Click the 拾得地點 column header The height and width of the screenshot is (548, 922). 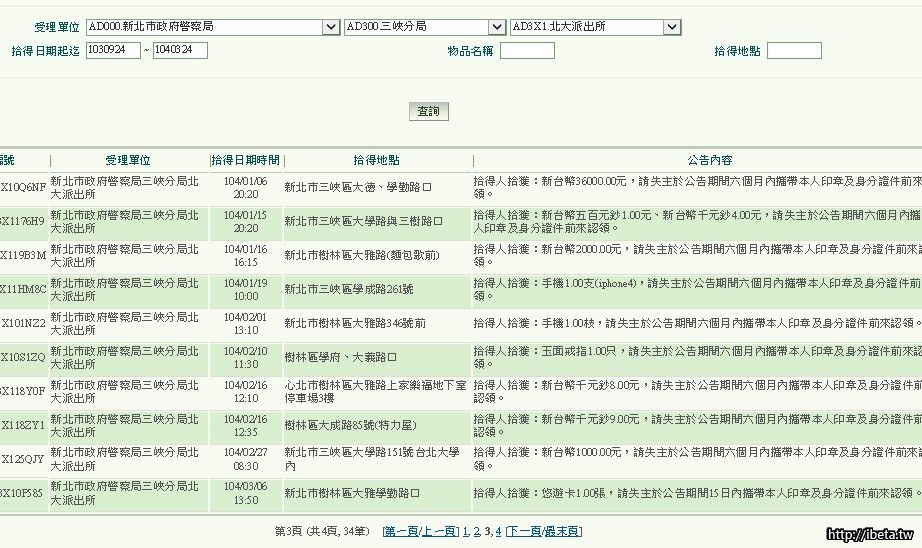coord(377,160)
